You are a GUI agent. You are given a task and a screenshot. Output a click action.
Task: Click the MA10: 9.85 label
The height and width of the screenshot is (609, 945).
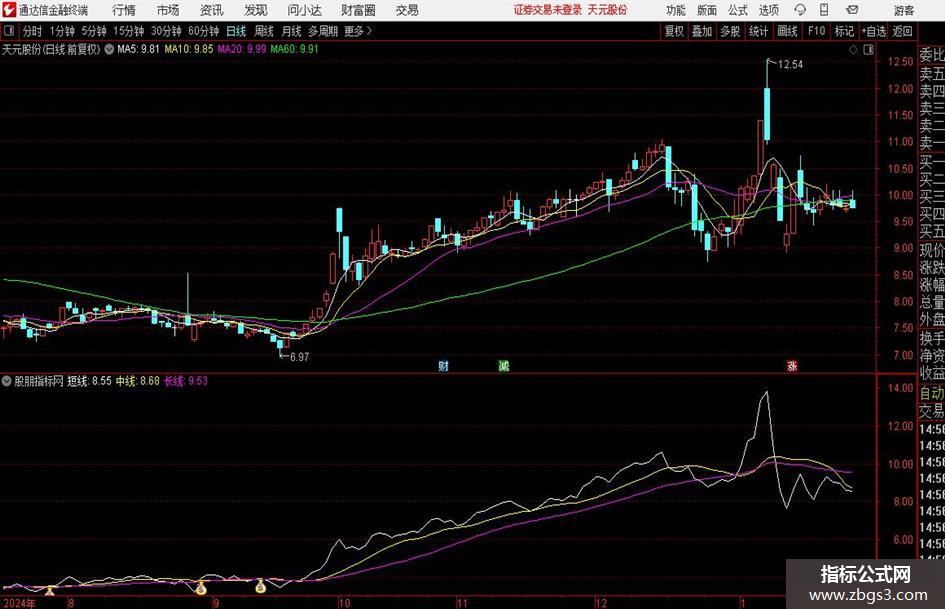pos(189,49)
